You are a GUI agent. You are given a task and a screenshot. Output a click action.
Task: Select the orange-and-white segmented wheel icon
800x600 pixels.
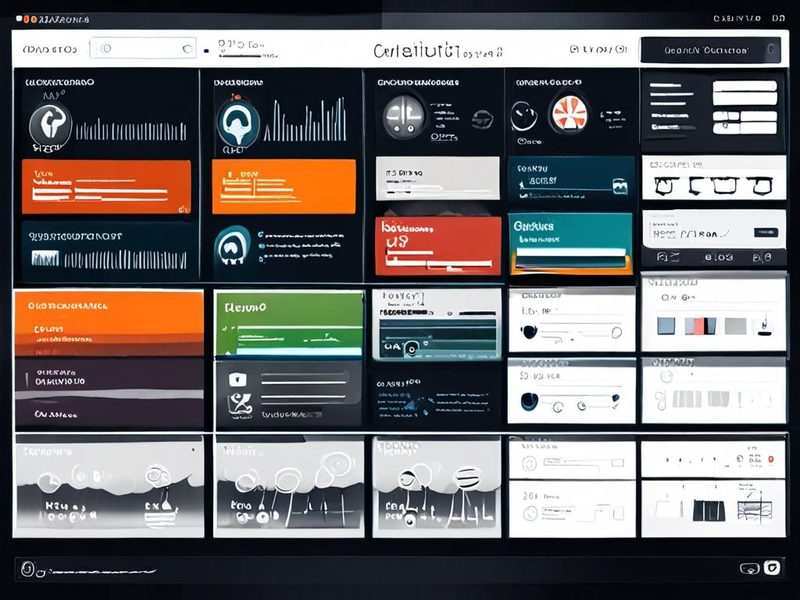point(568,114)
